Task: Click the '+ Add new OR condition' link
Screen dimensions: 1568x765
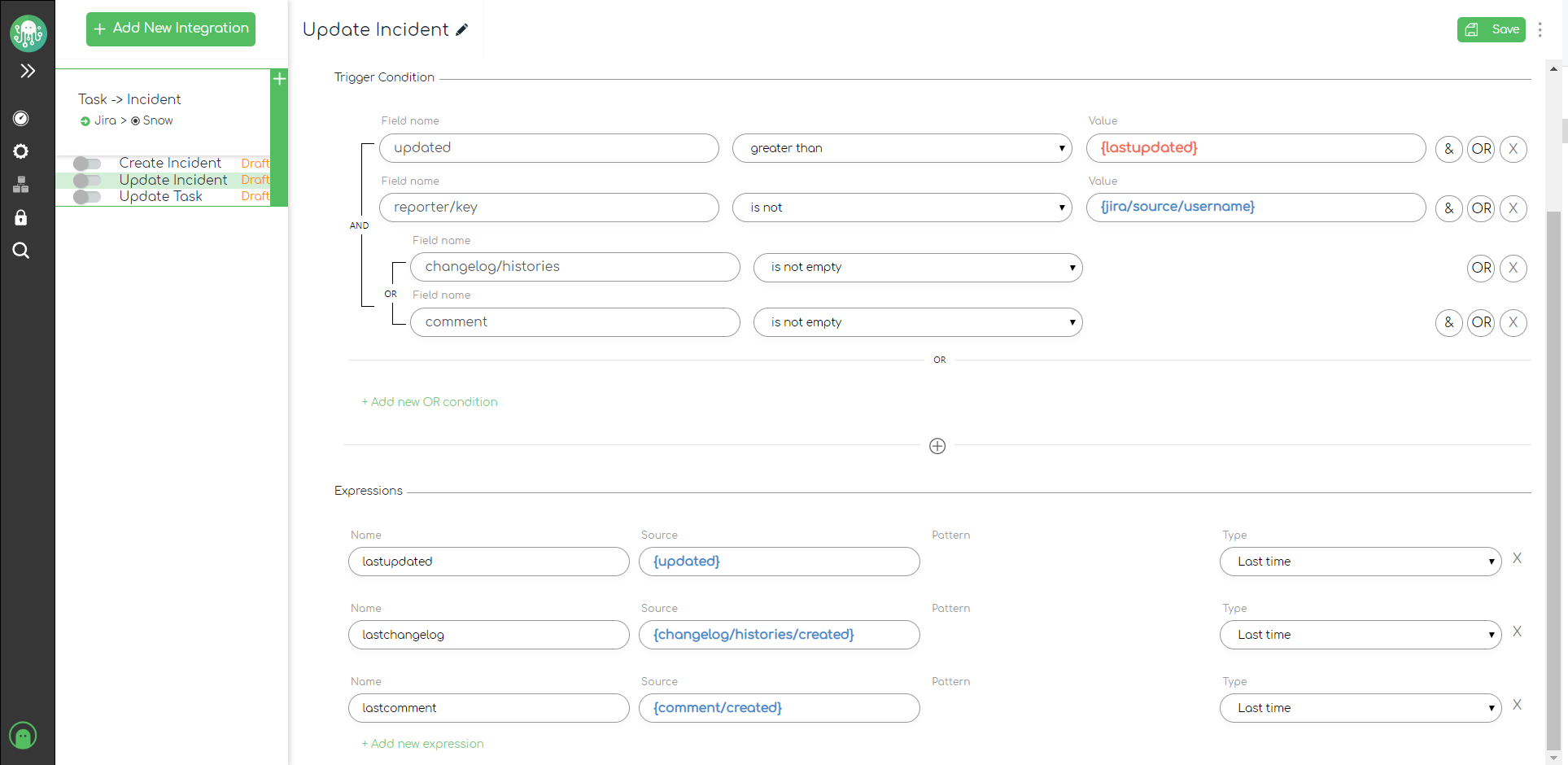Action: (430, 402)
